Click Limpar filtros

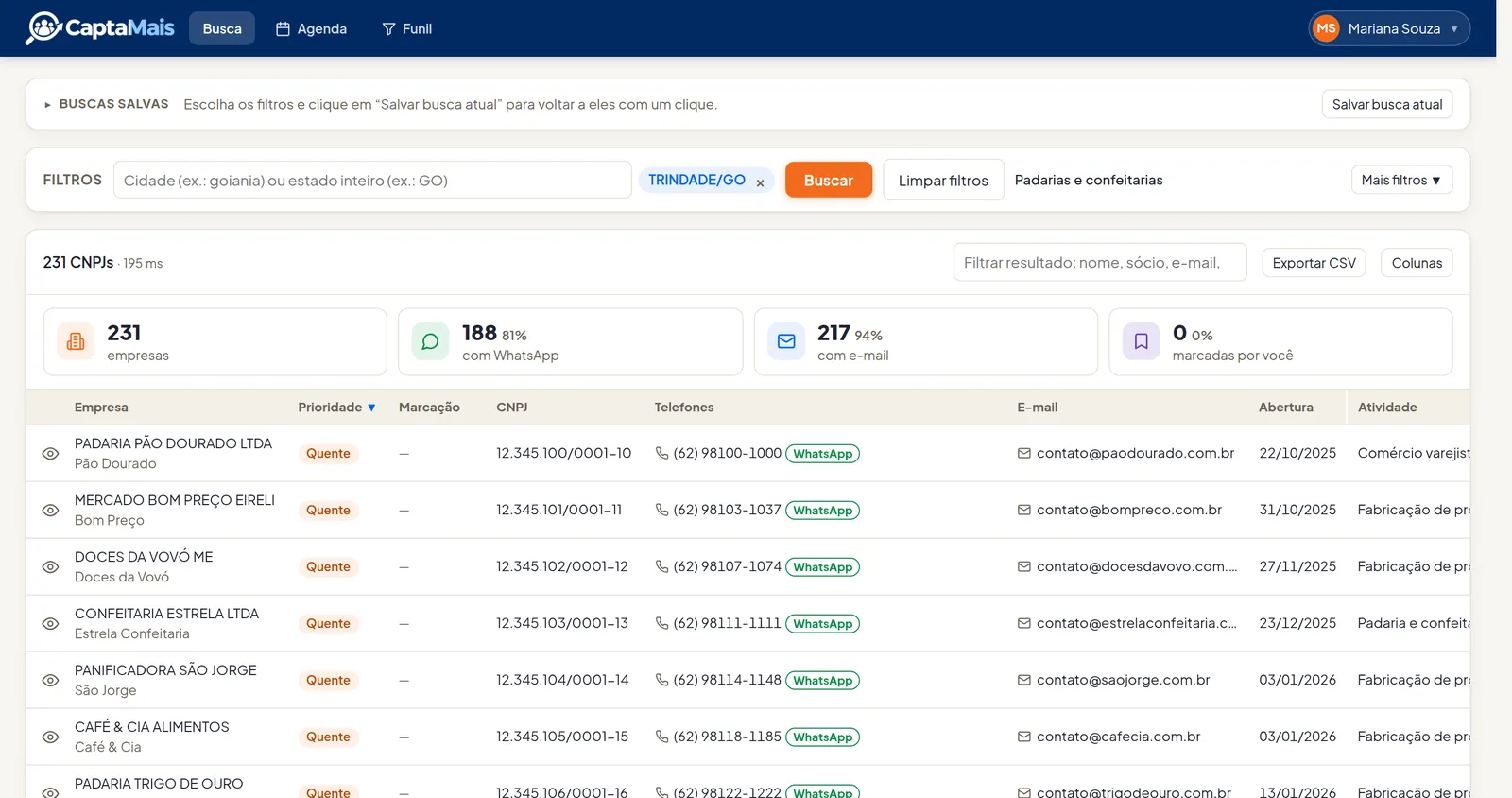943,180
